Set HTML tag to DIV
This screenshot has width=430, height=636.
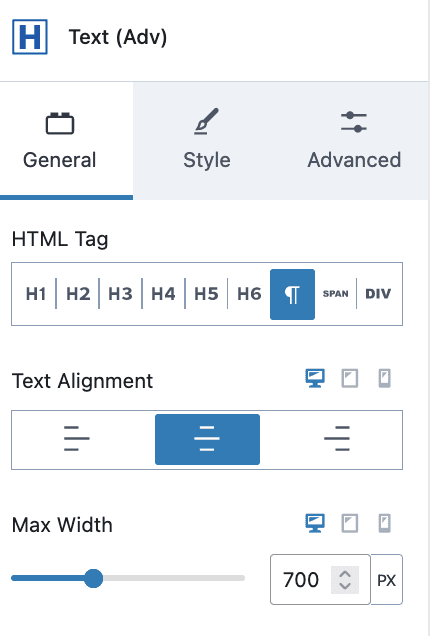coord(378,294)
